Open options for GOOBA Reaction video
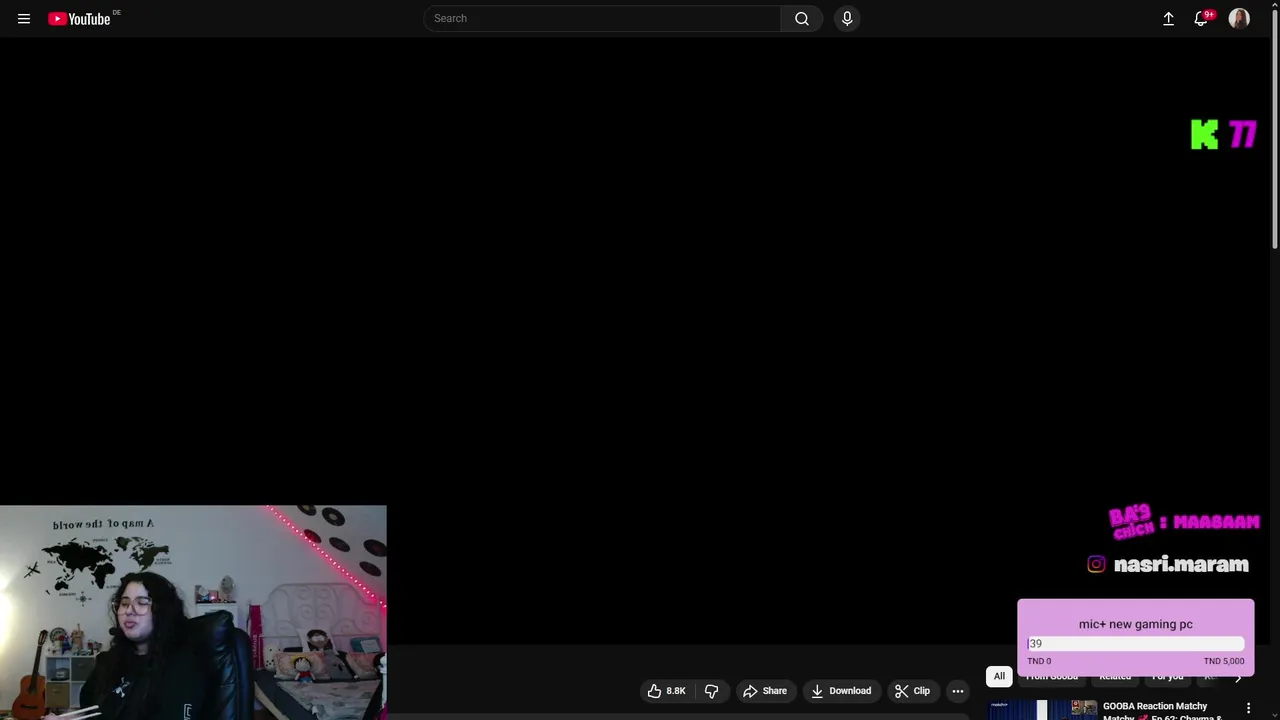Image resolution: width=1280 pixels, height=720 pixels. [1248, 708]
